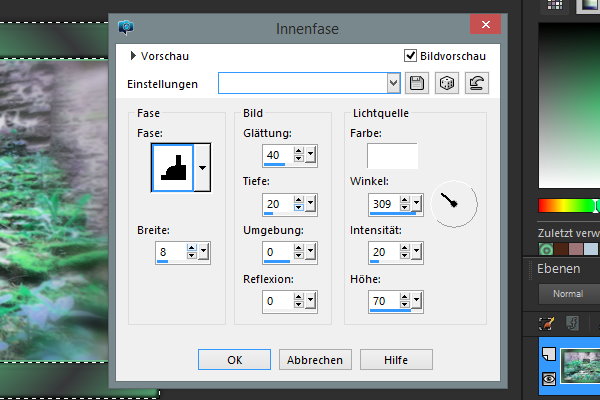
Task: Click the reset to default icon
Action: (476, 84)
